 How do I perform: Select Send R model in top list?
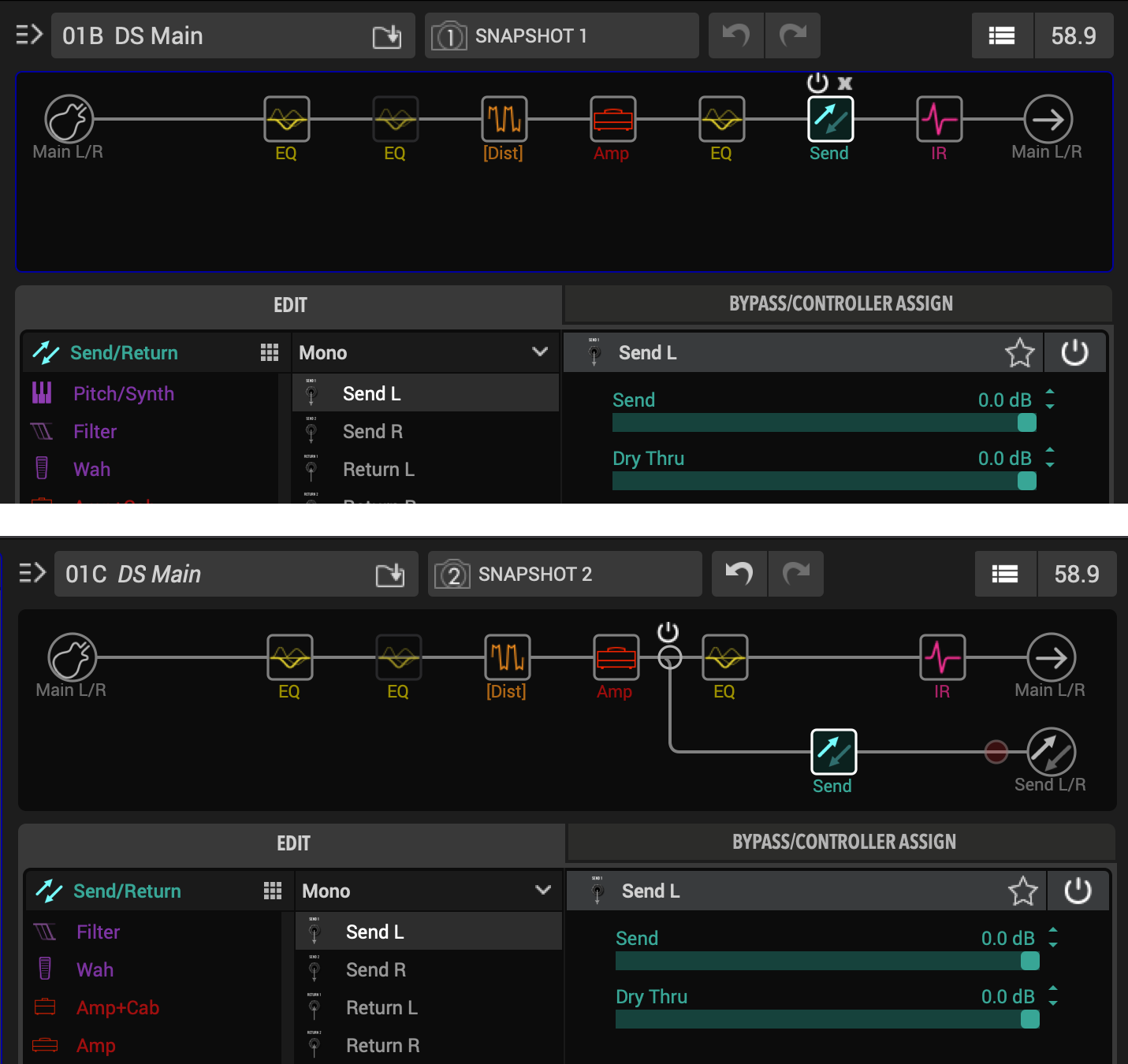pos(426,431)
